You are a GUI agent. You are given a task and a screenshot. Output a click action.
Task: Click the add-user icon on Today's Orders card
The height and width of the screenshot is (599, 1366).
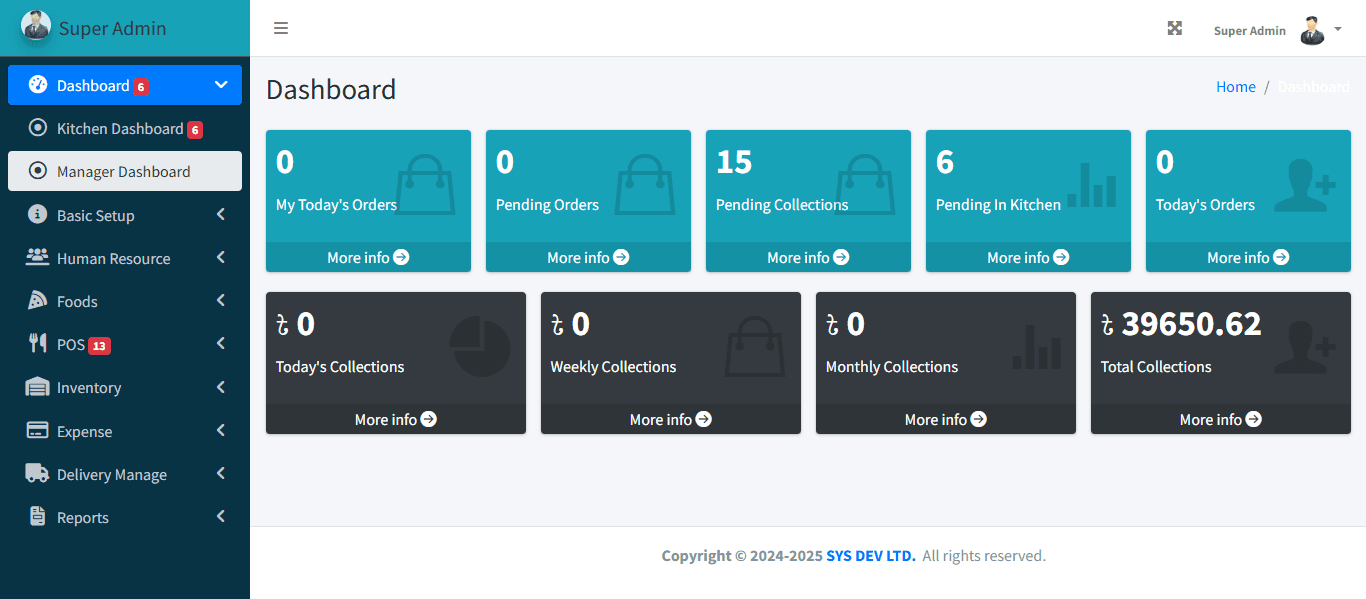pyautogui.click(x=1306, y=185)
